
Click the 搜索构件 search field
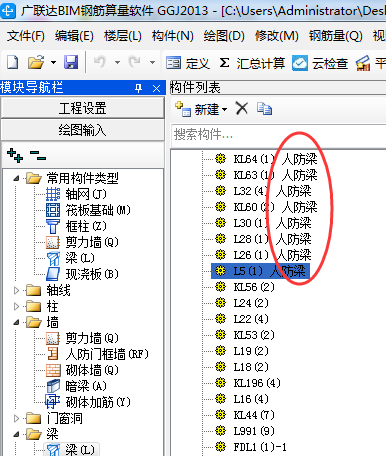(278, 135)
